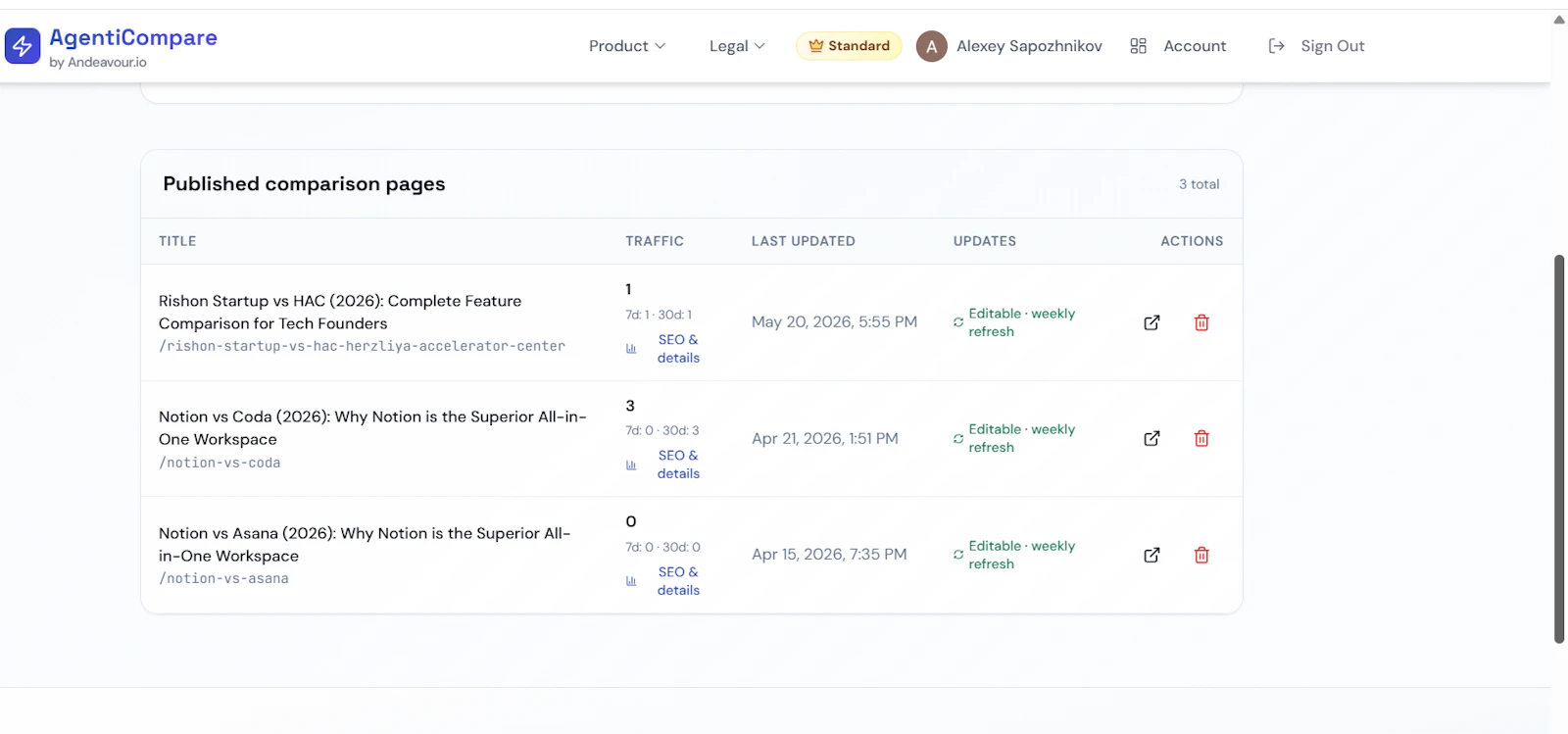Image resolution: width=1568 pixels, height=734 pixels.
Task: Click the AgentiCompare lightning bolt logo
Action: 23,46
